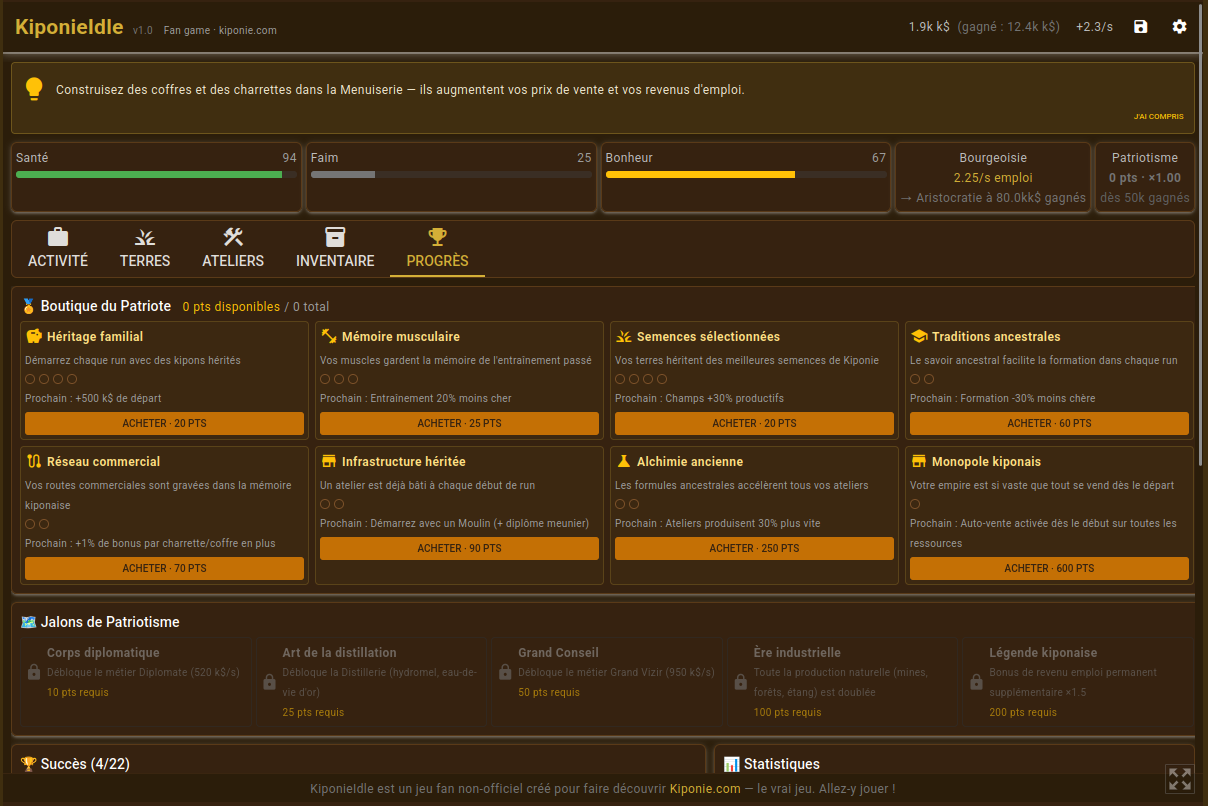Click the fullscreen expand icon
1208x806 pixels.
tap(1180, 779)
